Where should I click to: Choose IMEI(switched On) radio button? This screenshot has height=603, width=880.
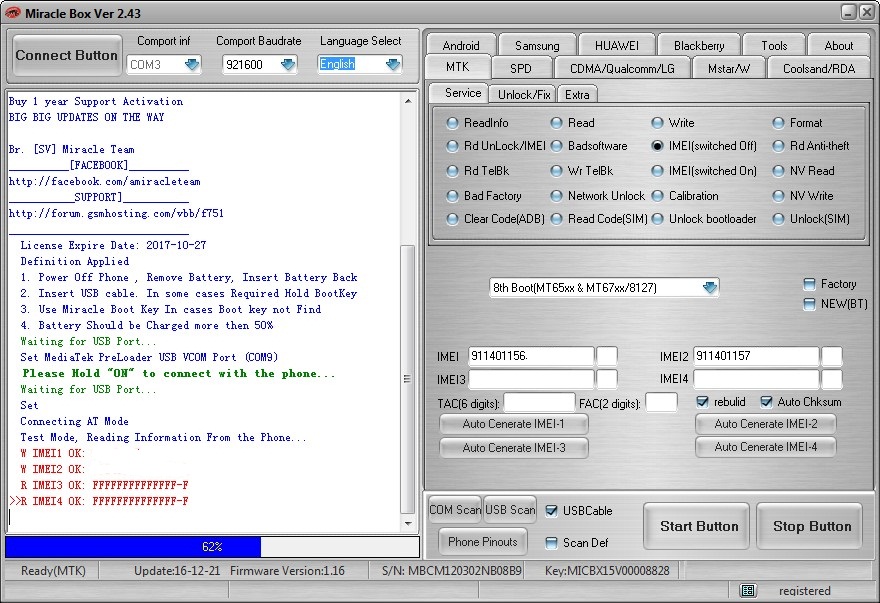pyautogui.click(x=657, y=171)
